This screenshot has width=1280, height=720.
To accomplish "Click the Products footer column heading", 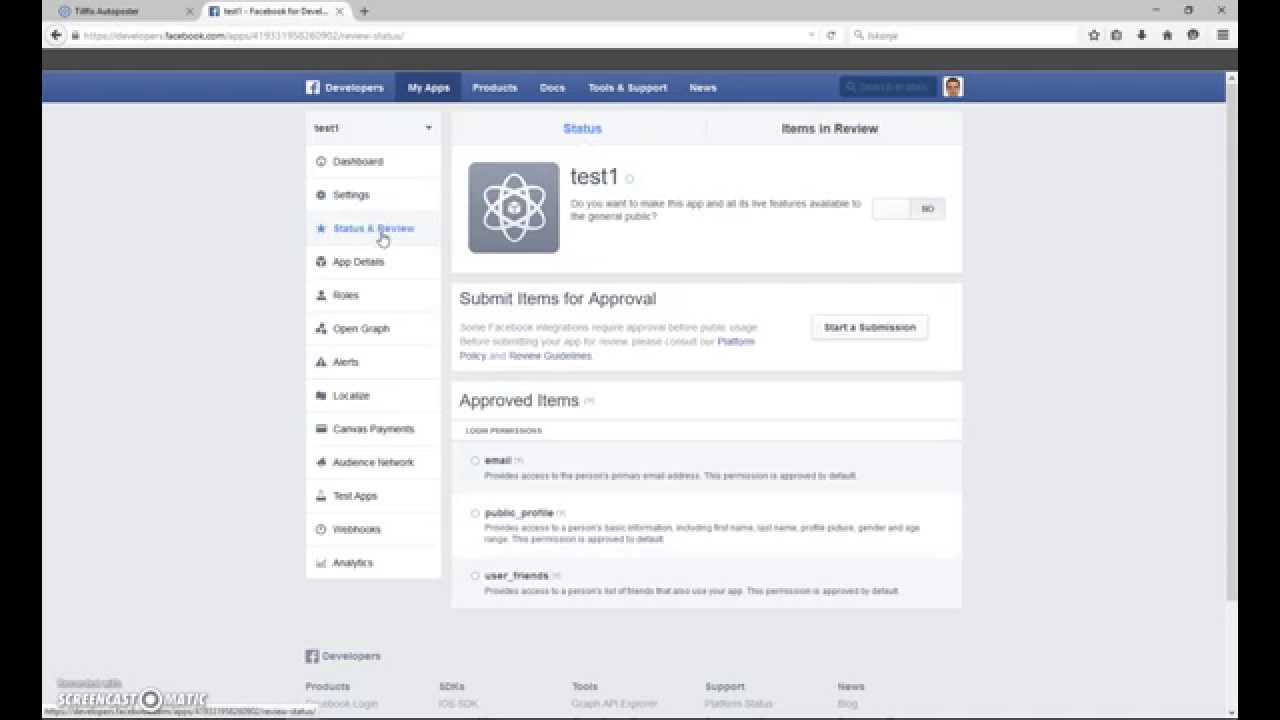I will coord(328,687).
